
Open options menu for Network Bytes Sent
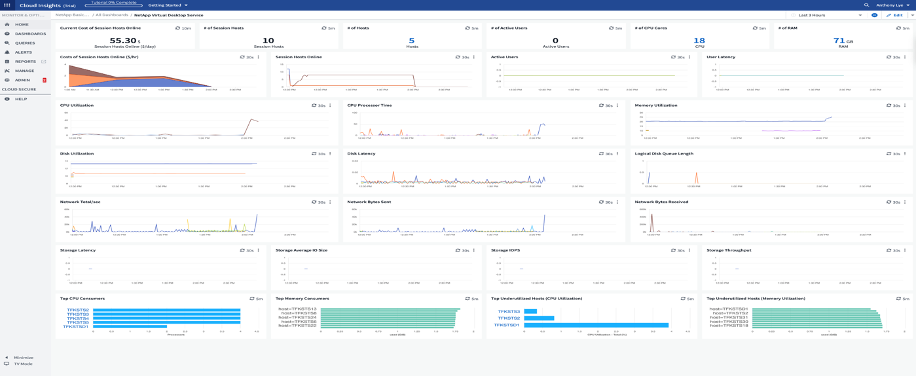[x=618, y=202]
